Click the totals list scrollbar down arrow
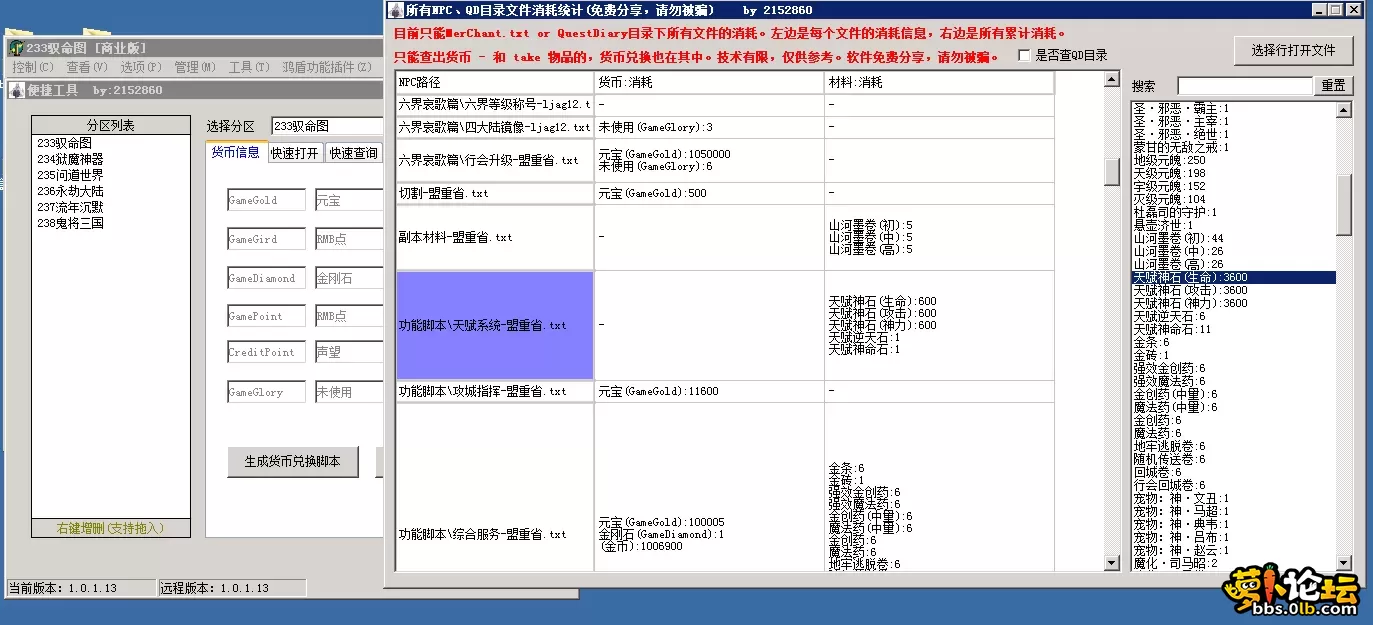 [1344, 562]
